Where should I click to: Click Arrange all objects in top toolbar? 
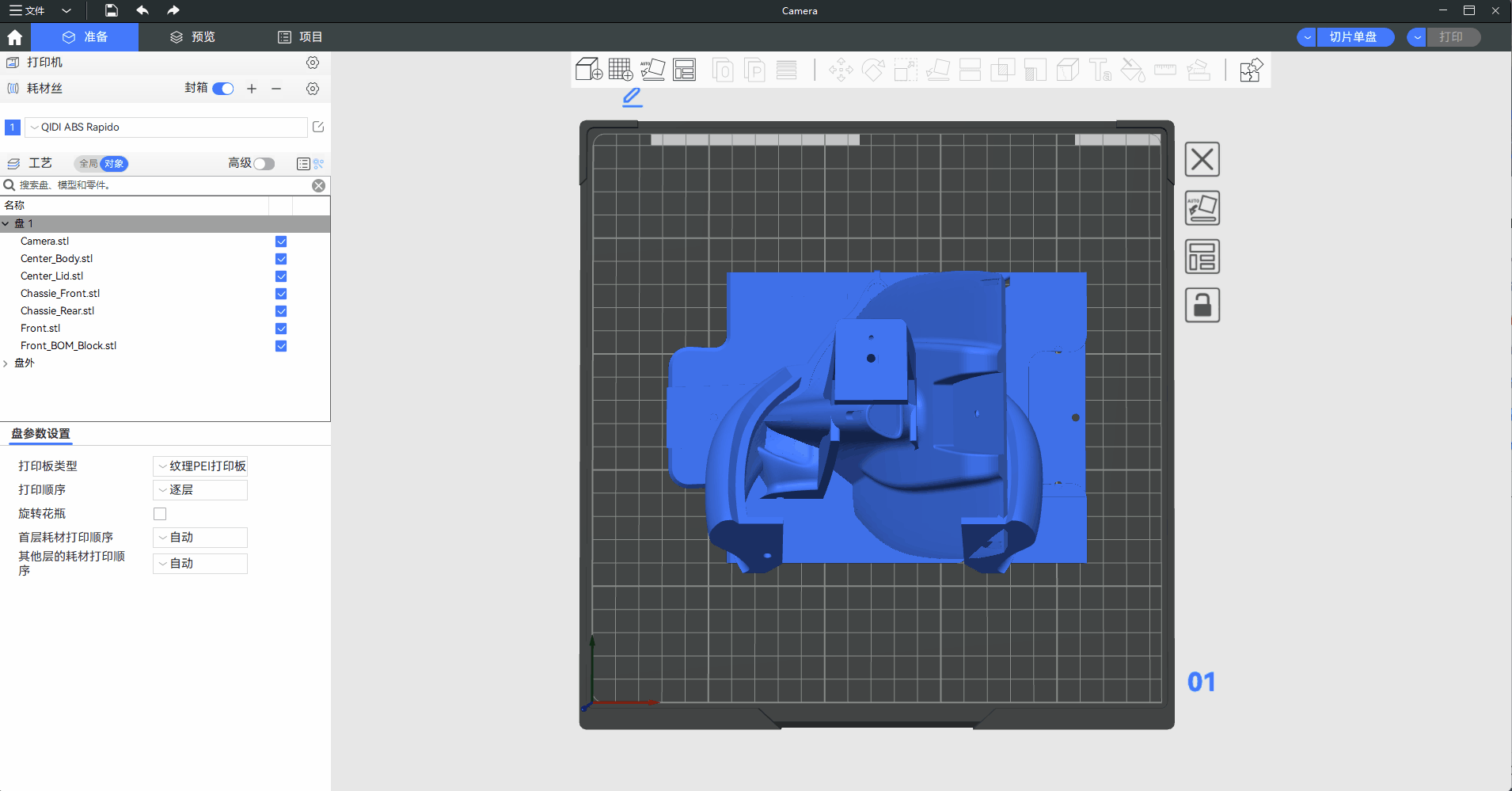684,70
